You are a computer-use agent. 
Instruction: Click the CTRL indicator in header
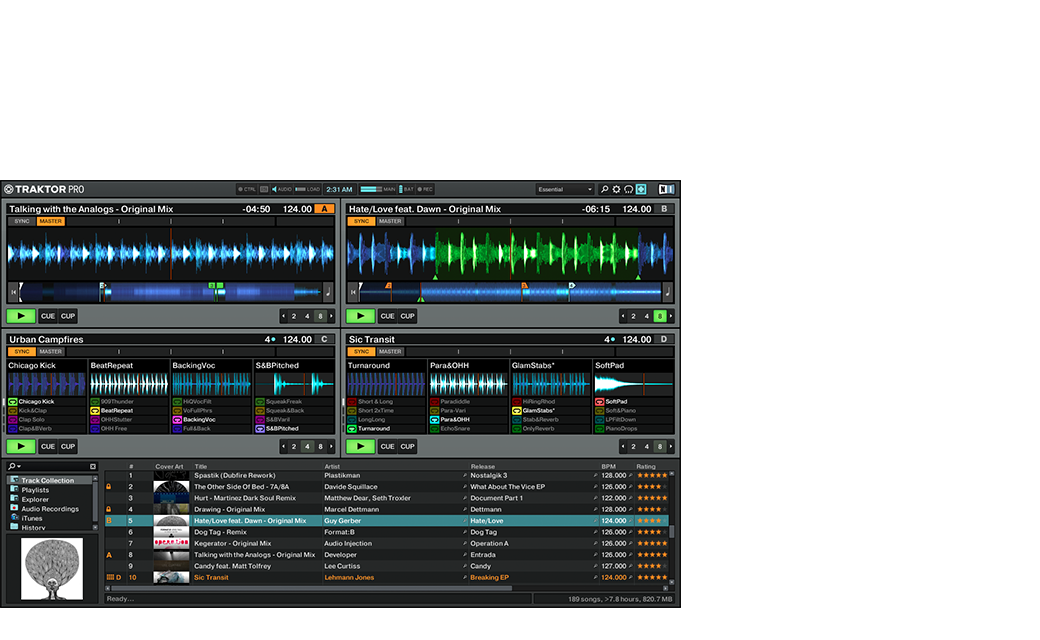[246, 190]
